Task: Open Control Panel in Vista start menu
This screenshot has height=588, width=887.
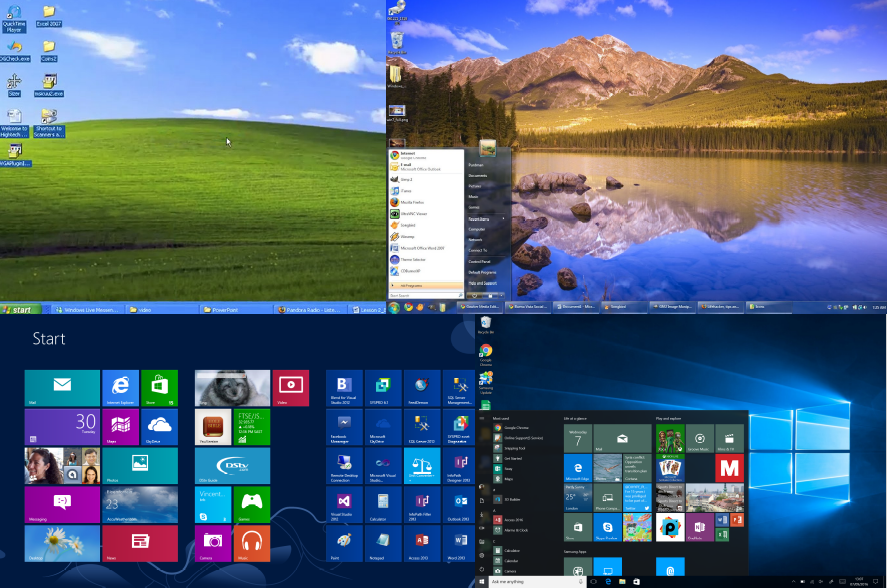Action: [x=479, y=261]
